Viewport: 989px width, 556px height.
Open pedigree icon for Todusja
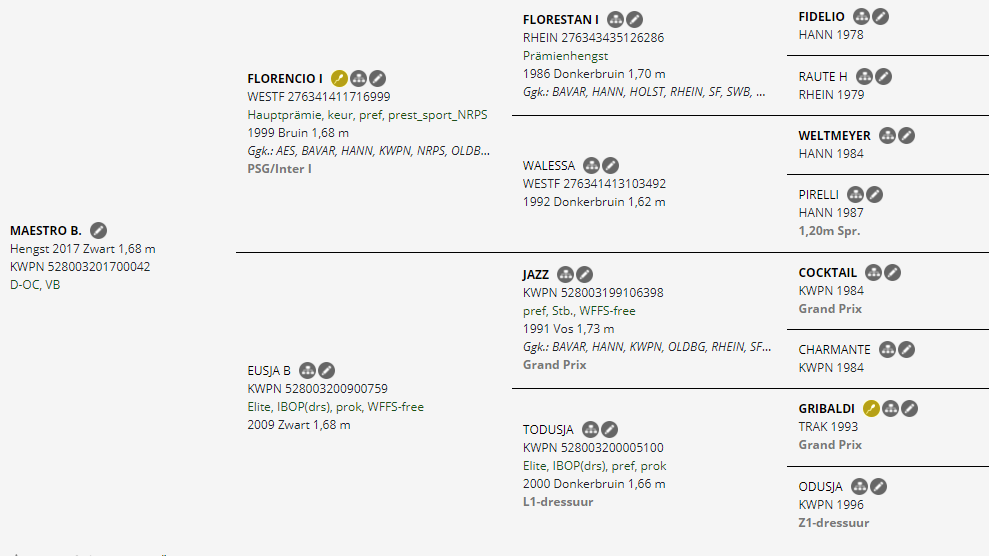coord(591,429)
